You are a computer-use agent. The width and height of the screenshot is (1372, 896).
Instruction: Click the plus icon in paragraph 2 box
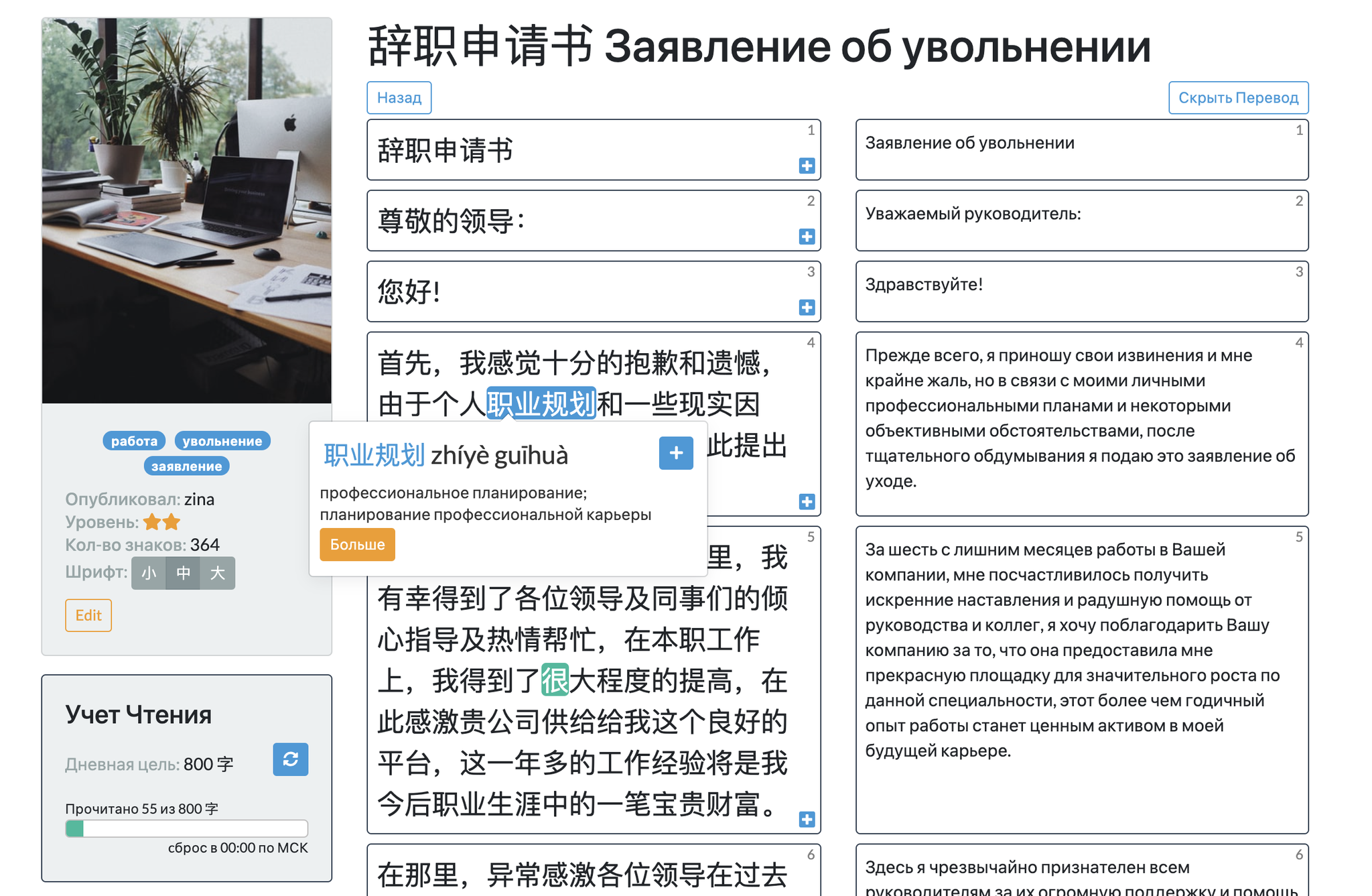click(807, 237)
